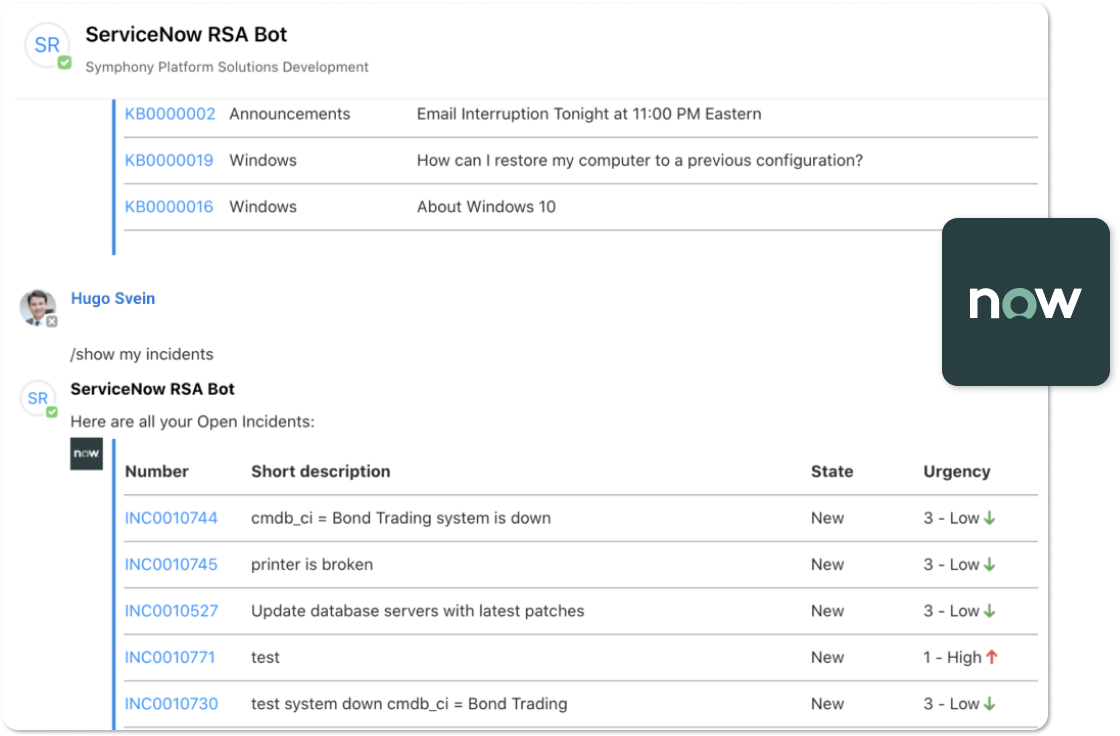Click the red up arrow on the High urgency row
Image resolution: width=1120 pixels, height=736 pixels.
pyautogui.click(x=989, y=657)
